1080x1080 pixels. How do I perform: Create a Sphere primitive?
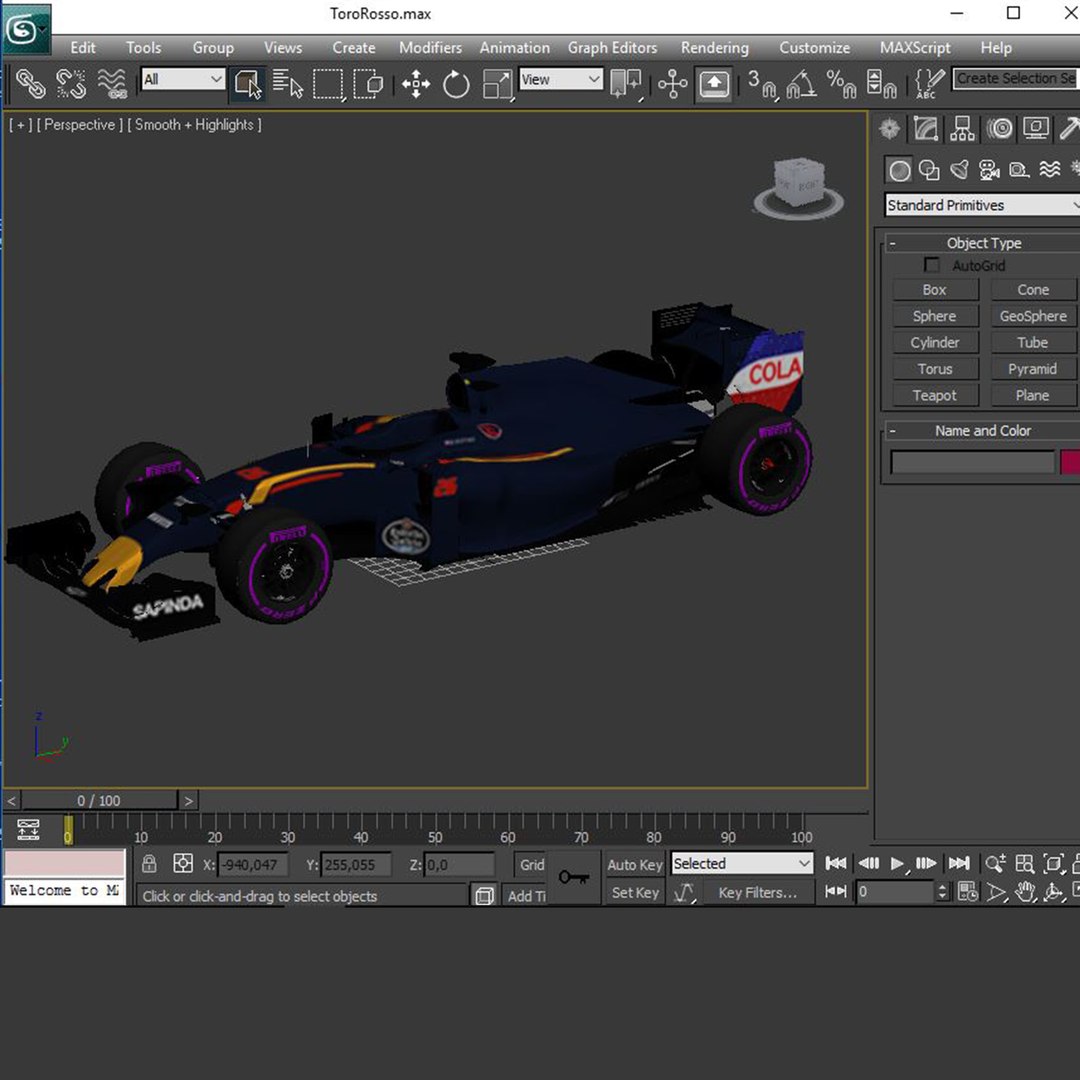(935, 316)
